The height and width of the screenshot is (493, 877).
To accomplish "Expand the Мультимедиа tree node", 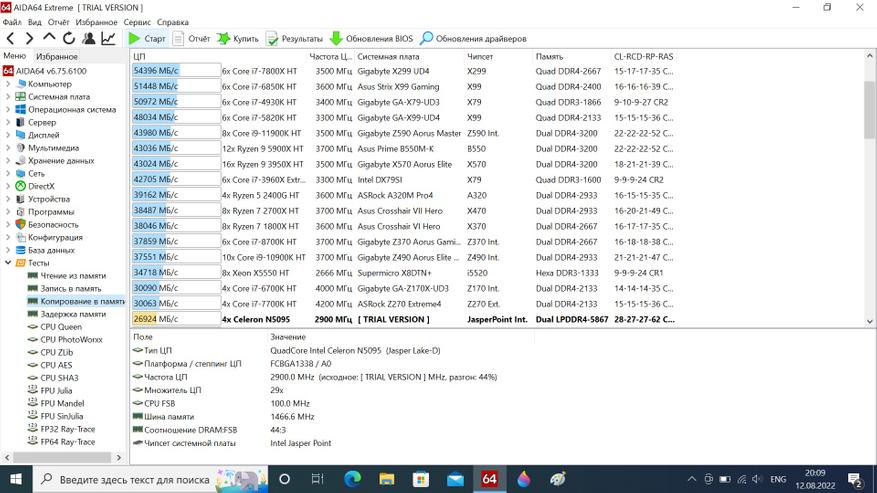I will [8, 148].
